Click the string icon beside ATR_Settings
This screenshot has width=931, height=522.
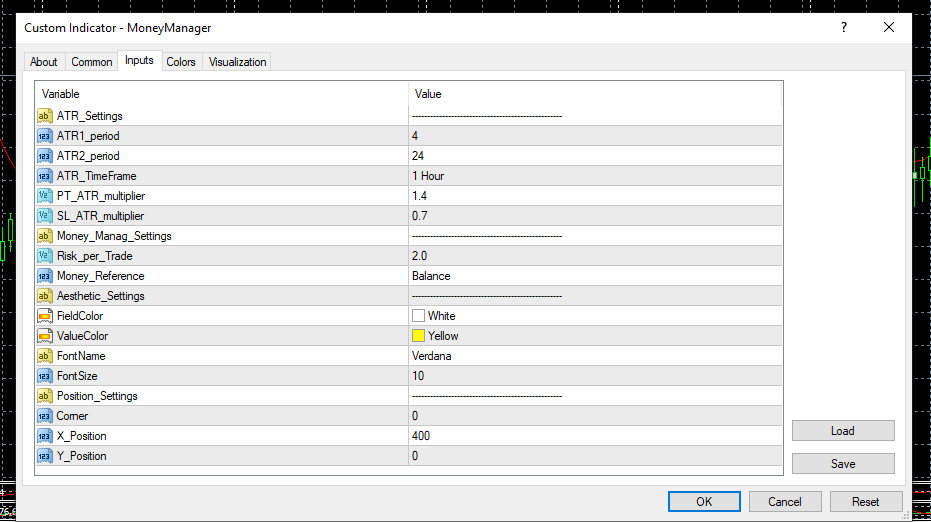pyautogui.click(x=45, y=116)
